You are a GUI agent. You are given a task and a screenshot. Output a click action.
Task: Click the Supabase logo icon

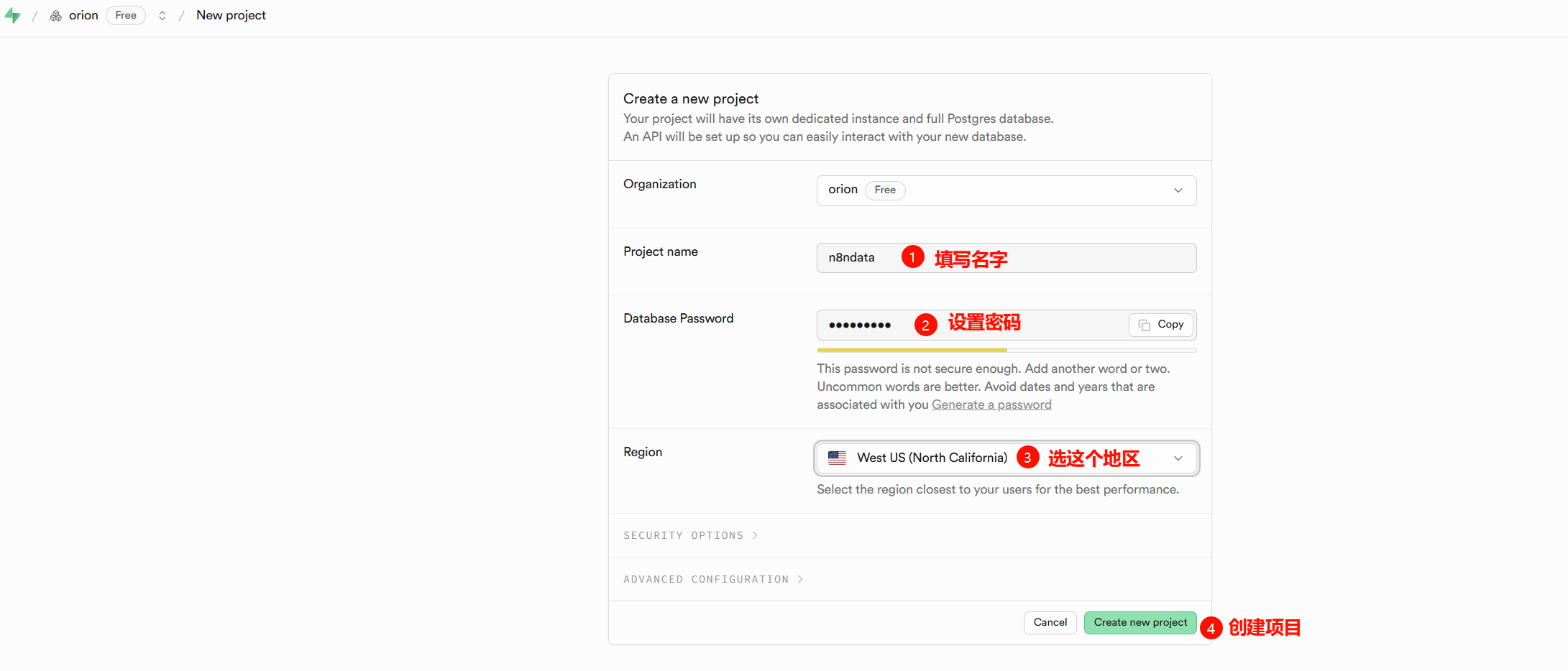[x=12, y=15]
